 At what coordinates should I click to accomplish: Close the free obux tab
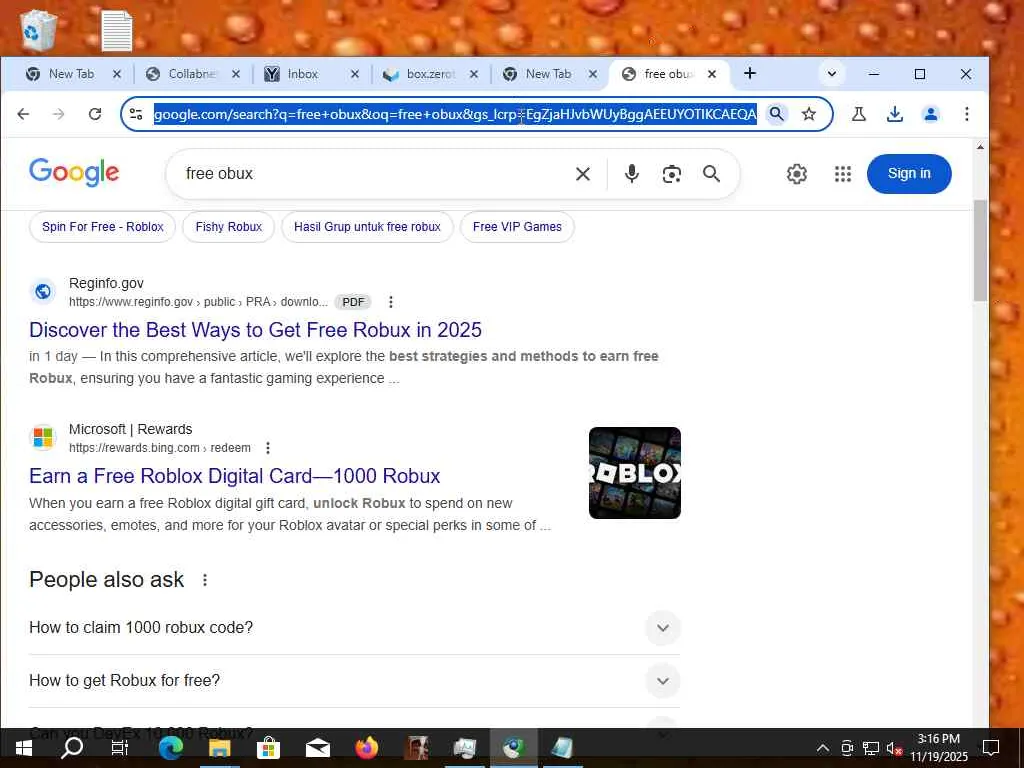click(712, 74)
